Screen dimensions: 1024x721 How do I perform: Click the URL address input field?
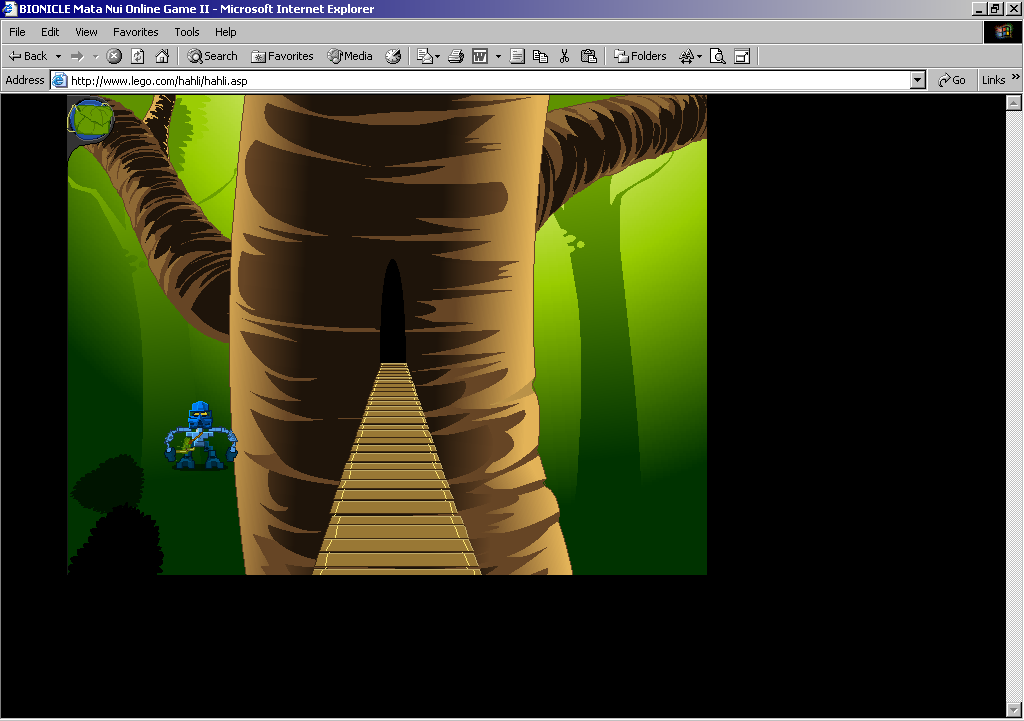pyautogui.click(x=480, y=80)
